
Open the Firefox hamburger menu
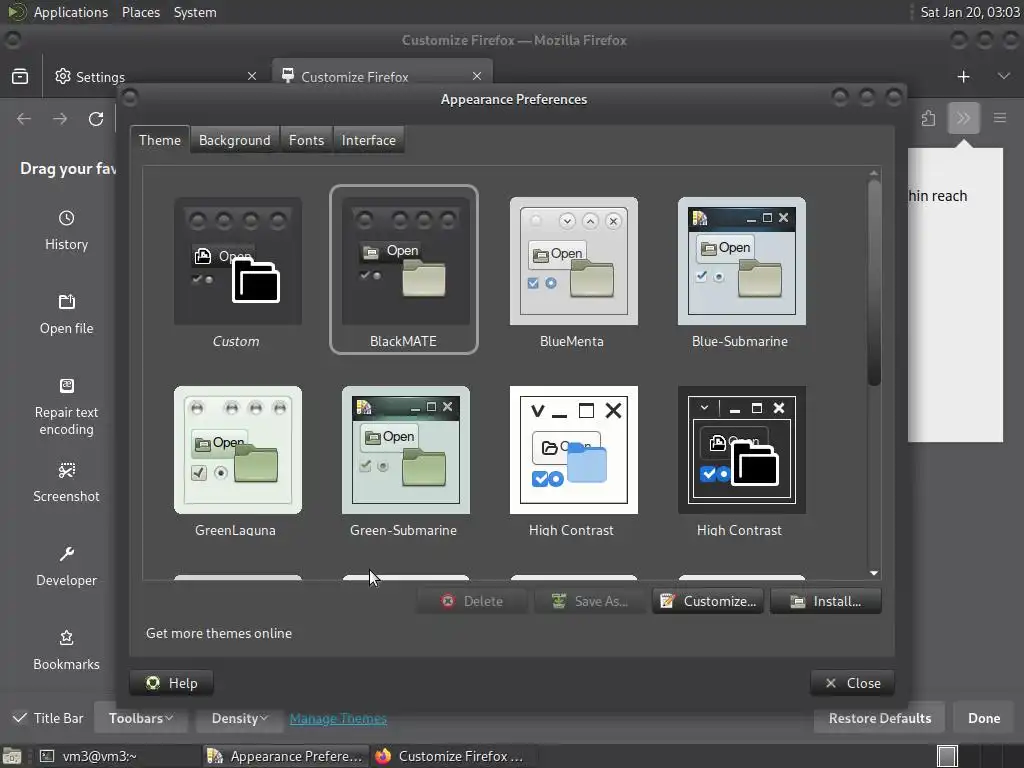pos(999,118)
